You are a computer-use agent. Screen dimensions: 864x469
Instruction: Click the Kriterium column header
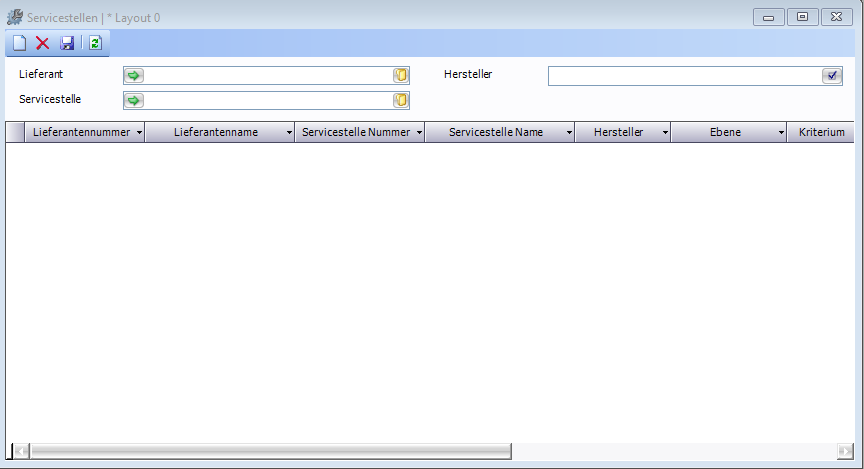(x=821, y=132)
